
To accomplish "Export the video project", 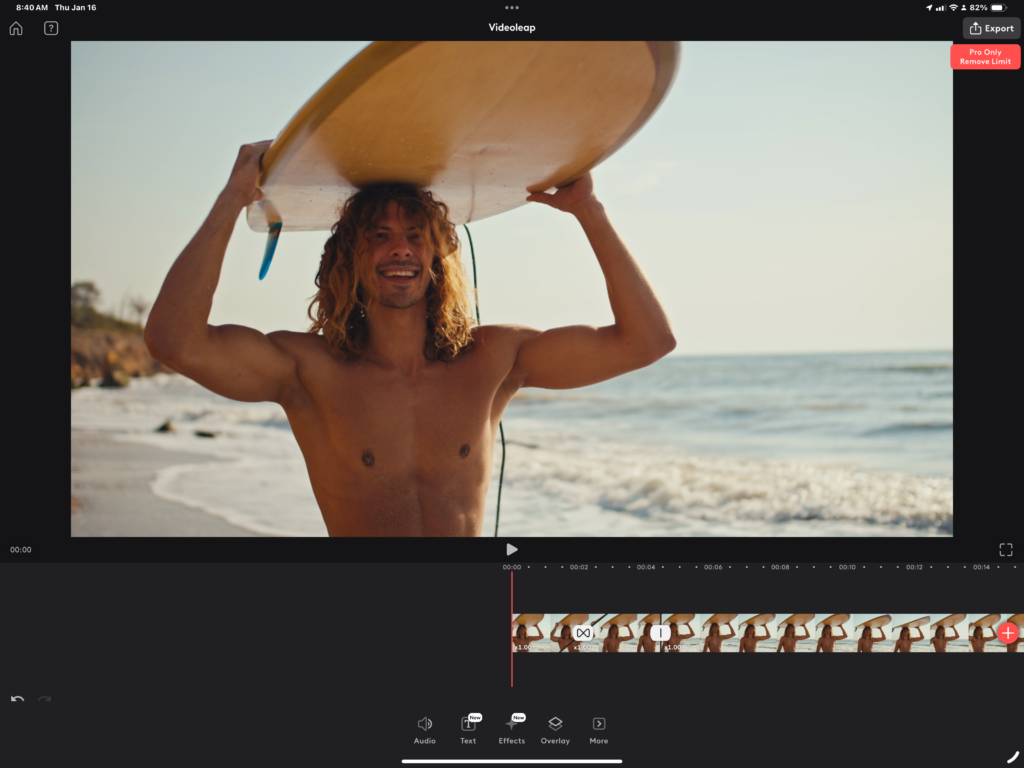I will [x=991, y=28].
